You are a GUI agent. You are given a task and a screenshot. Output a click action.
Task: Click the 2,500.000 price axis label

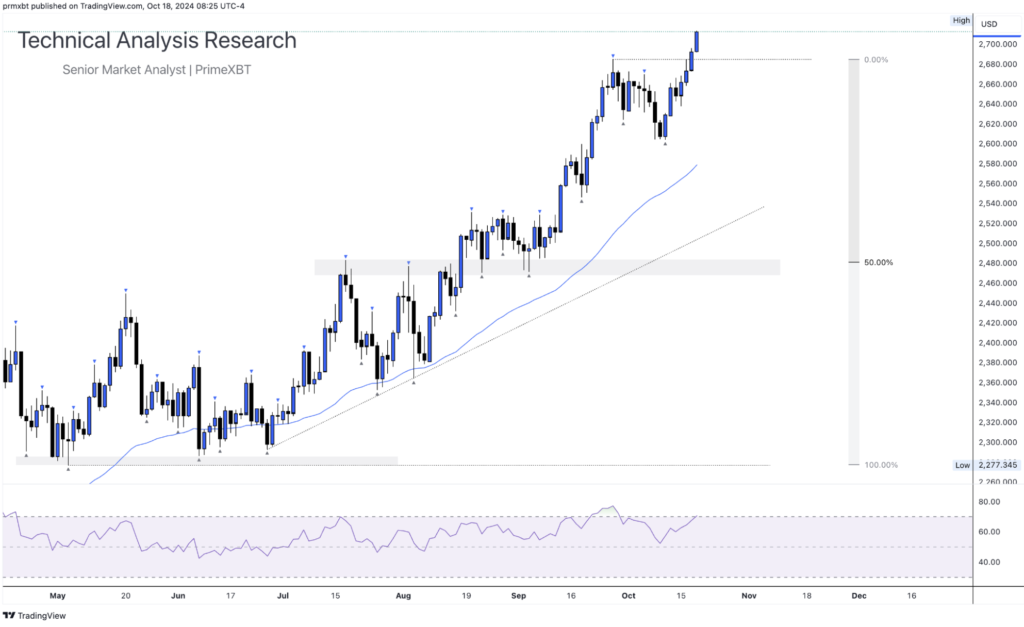tap(997, 244)
